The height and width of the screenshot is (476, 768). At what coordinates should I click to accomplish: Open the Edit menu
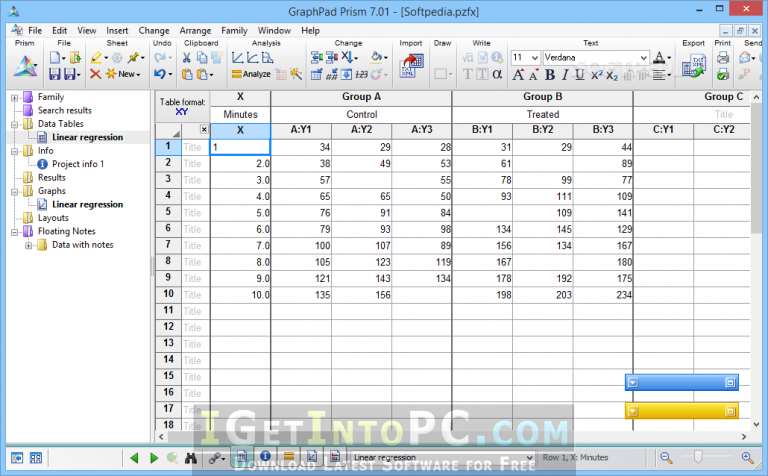(59, 30)
